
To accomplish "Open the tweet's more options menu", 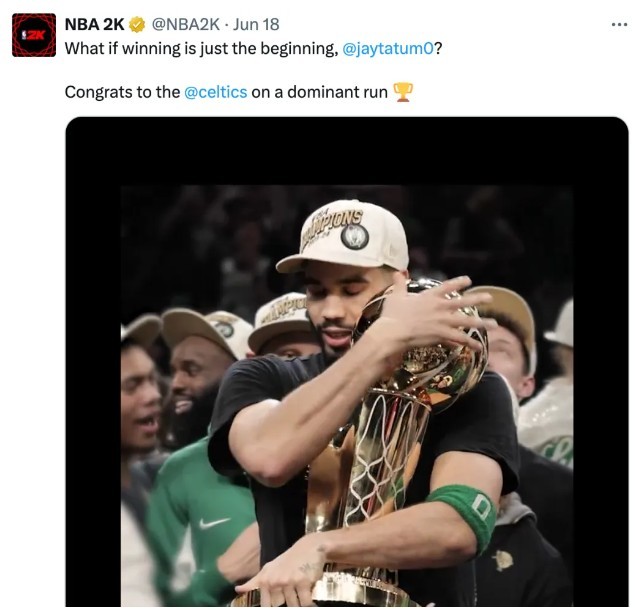I will [619, 24].
